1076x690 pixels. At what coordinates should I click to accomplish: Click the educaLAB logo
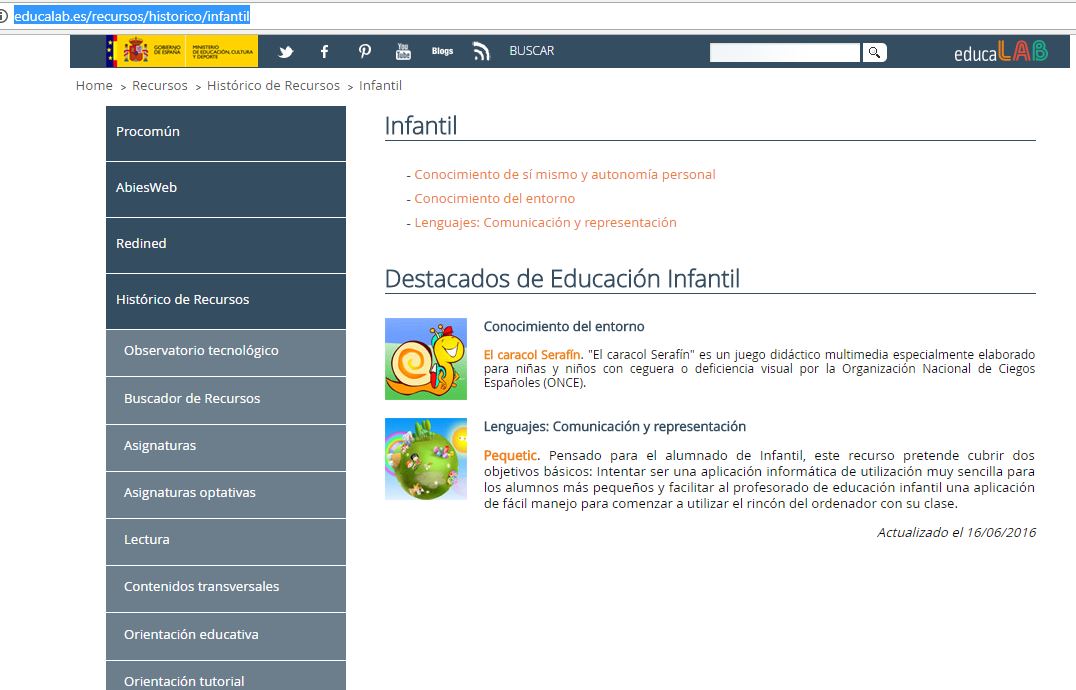1000,52
